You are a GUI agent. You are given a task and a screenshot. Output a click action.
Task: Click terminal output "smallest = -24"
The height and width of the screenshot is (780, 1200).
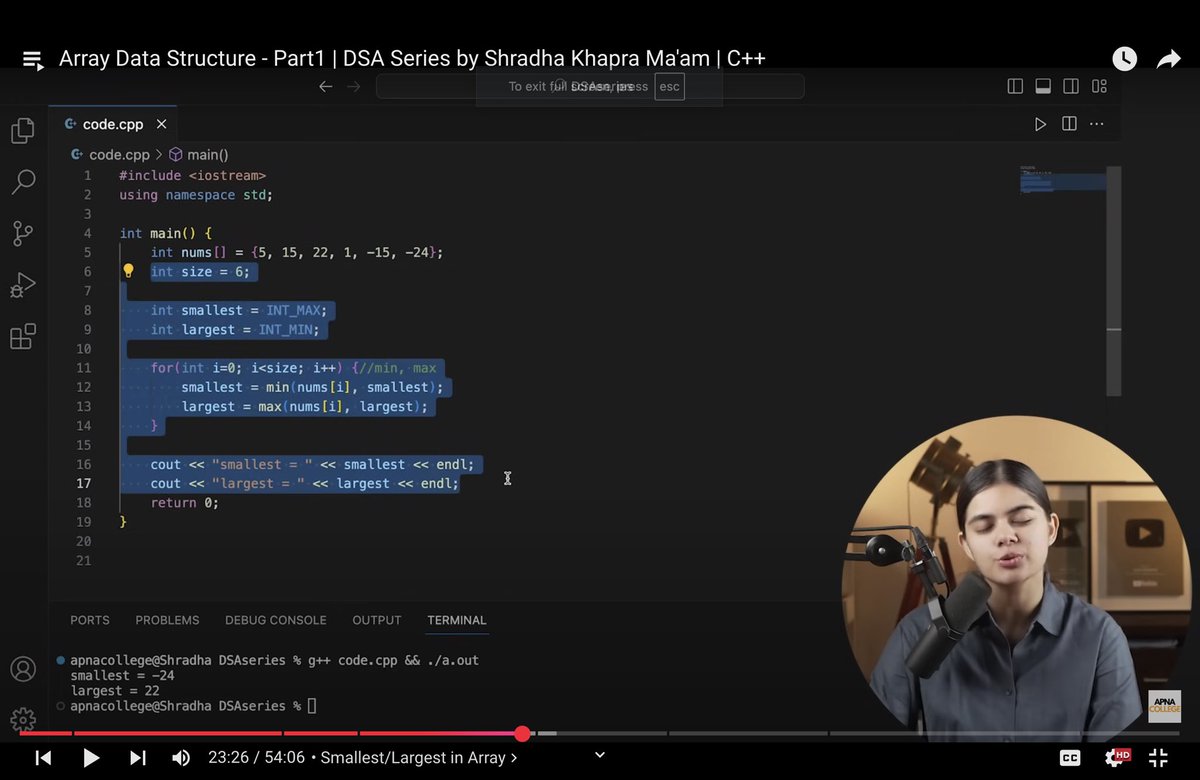(x=122, y=675)
